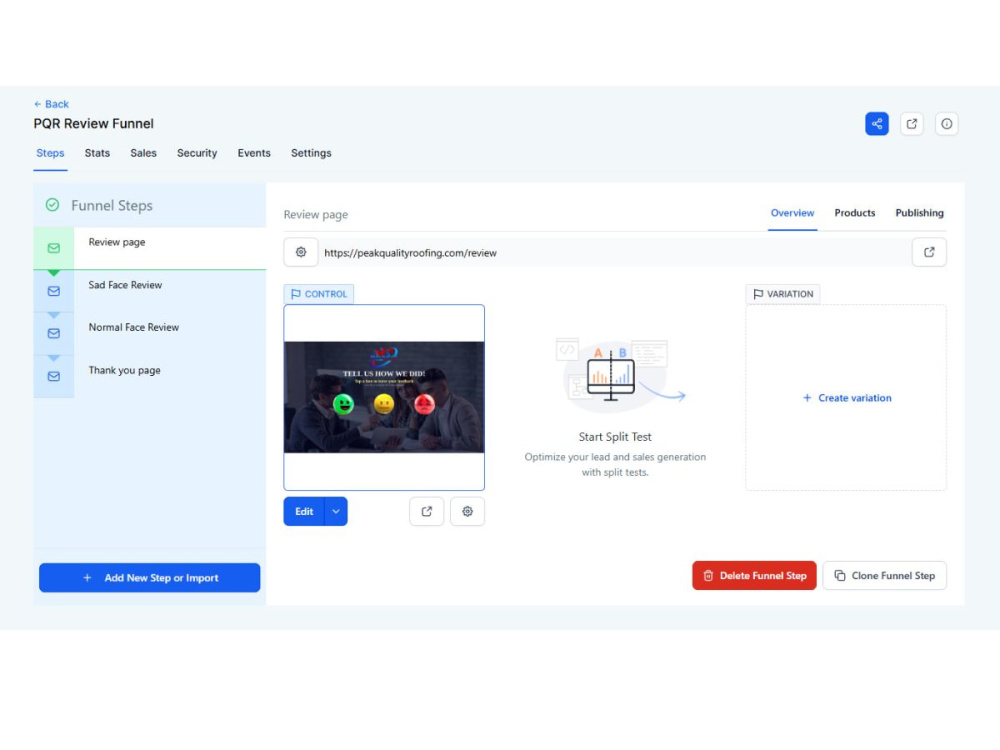The height and width of the screenshot is (750, 1000).
Task: Expand the Edit dropdown arrow
Action: coord(336,511)
